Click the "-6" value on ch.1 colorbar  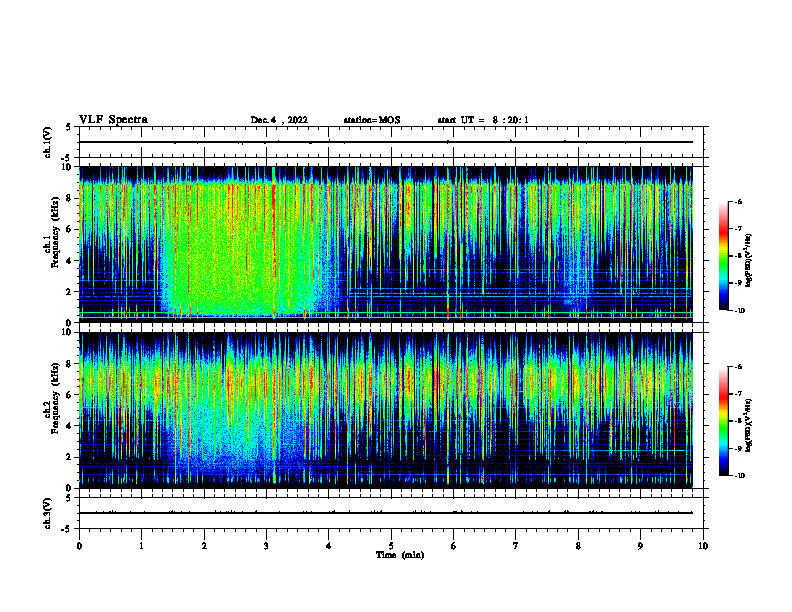click(x=738, y=201)
